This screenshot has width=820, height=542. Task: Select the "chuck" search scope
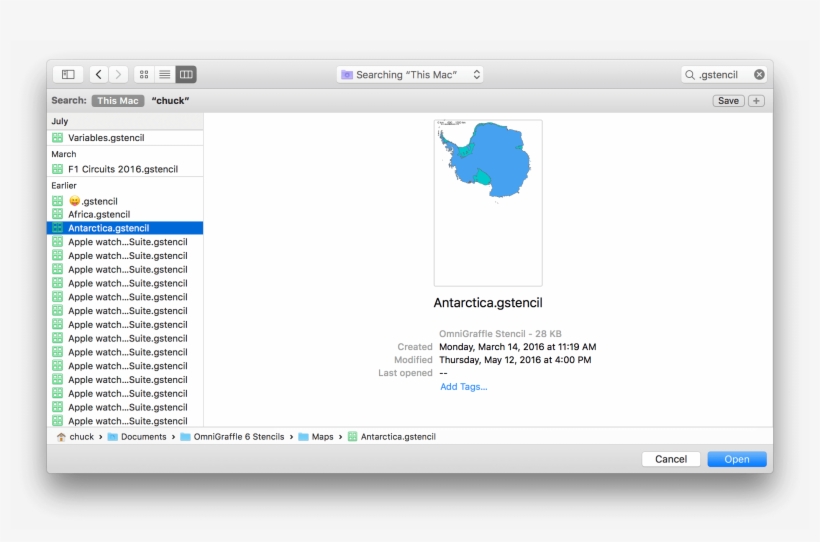(170, 100)
